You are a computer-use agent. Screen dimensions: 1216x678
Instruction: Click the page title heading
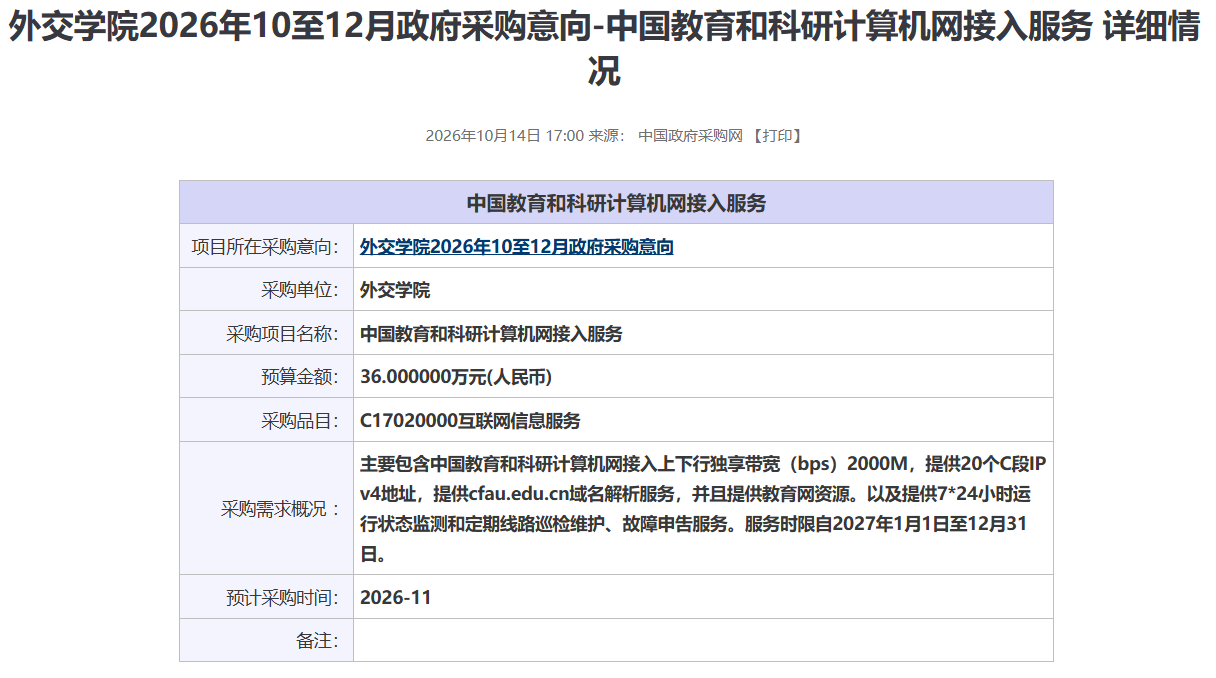coord(605,49)
